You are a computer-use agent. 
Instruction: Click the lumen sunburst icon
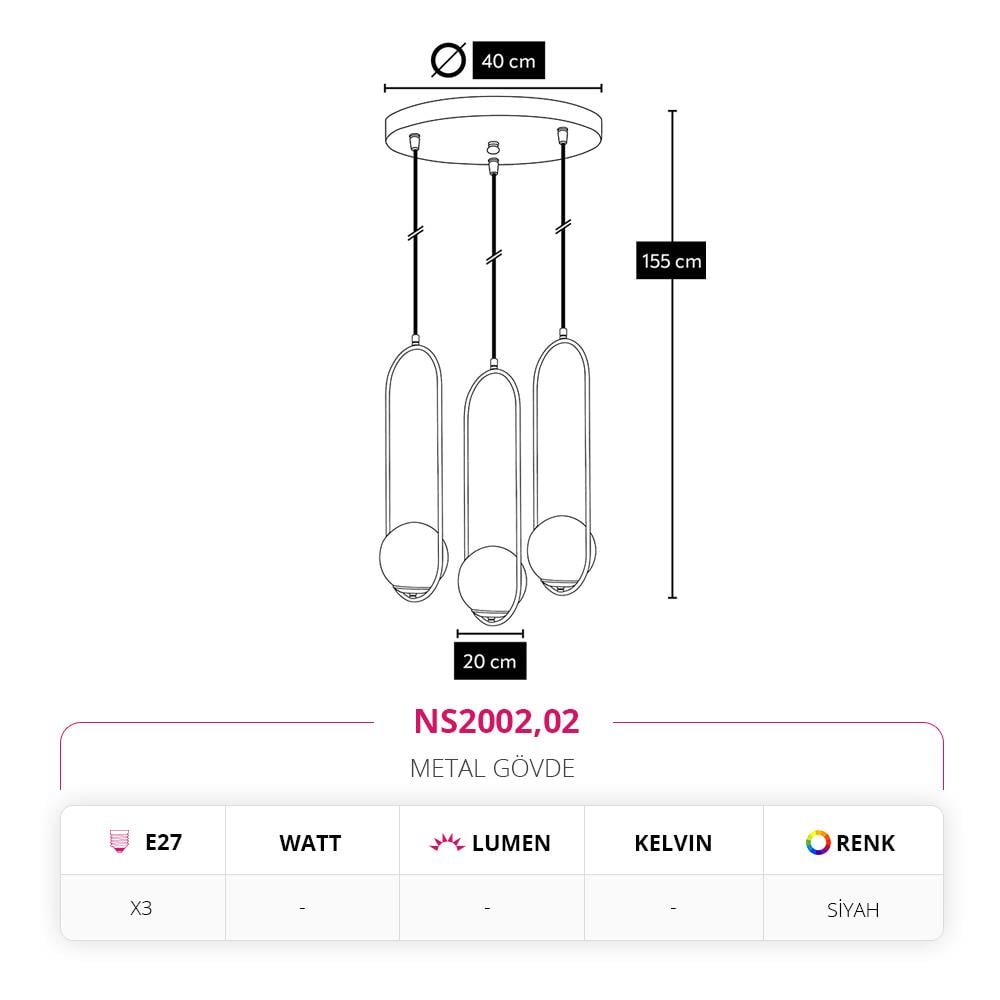447,842
